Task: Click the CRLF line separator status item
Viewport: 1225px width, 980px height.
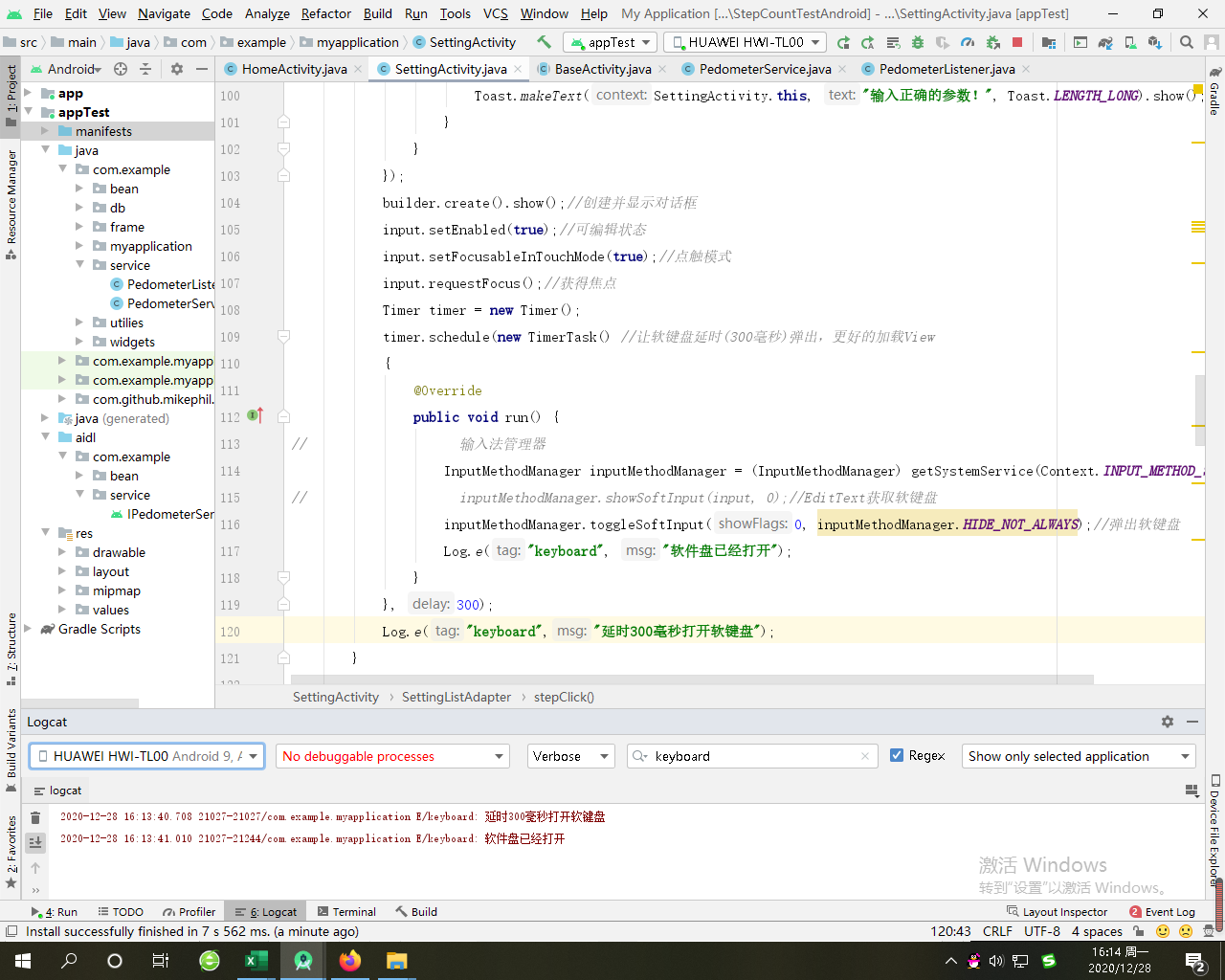Action: [x=997, y=931]
